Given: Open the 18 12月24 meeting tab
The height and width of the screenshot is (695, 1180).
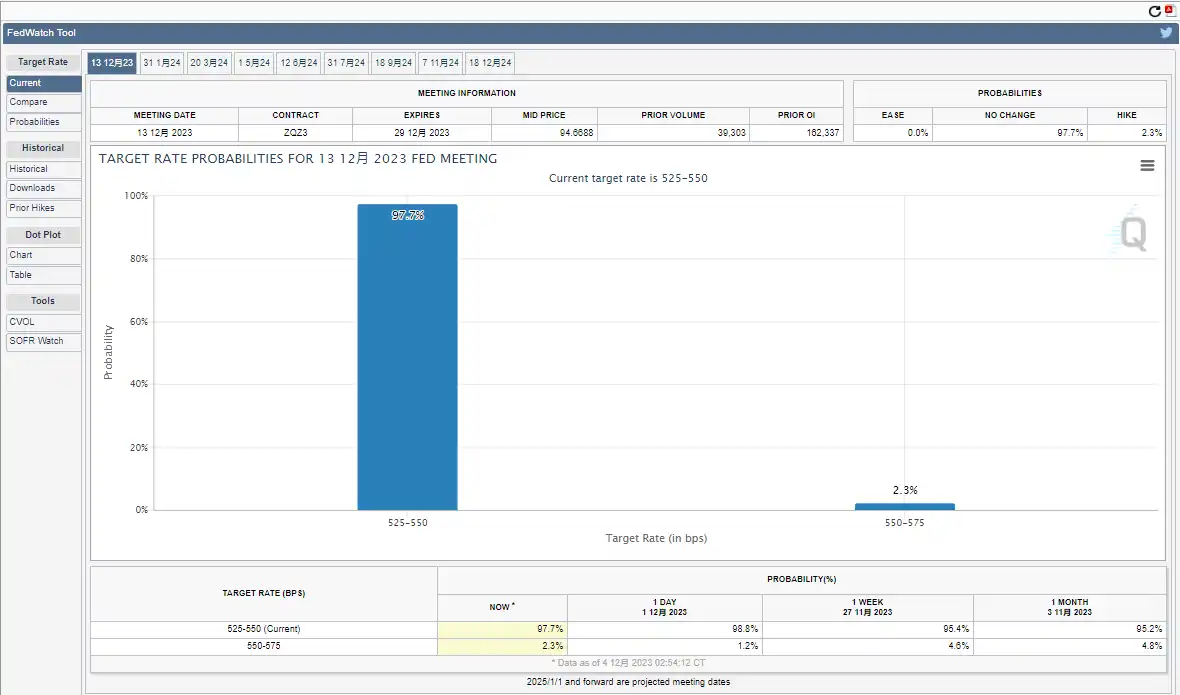Looking at the screenshot, I should [490, 63].
